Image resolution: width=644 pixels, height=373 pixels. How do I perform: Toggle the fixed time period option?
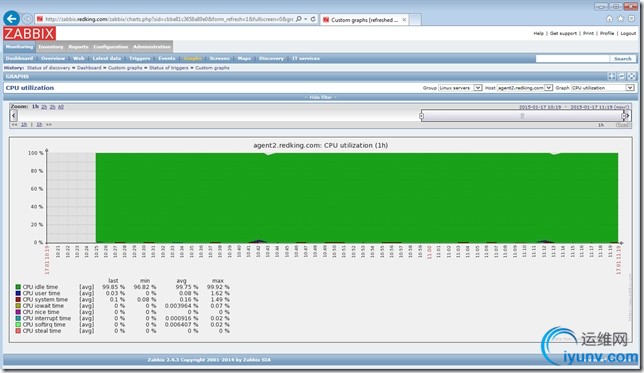pos(623,125)
